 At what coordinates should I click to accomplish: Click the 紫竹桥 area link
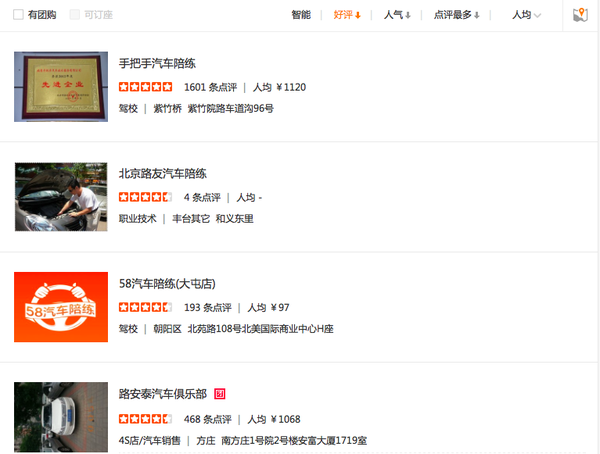[x=167, y=109]
